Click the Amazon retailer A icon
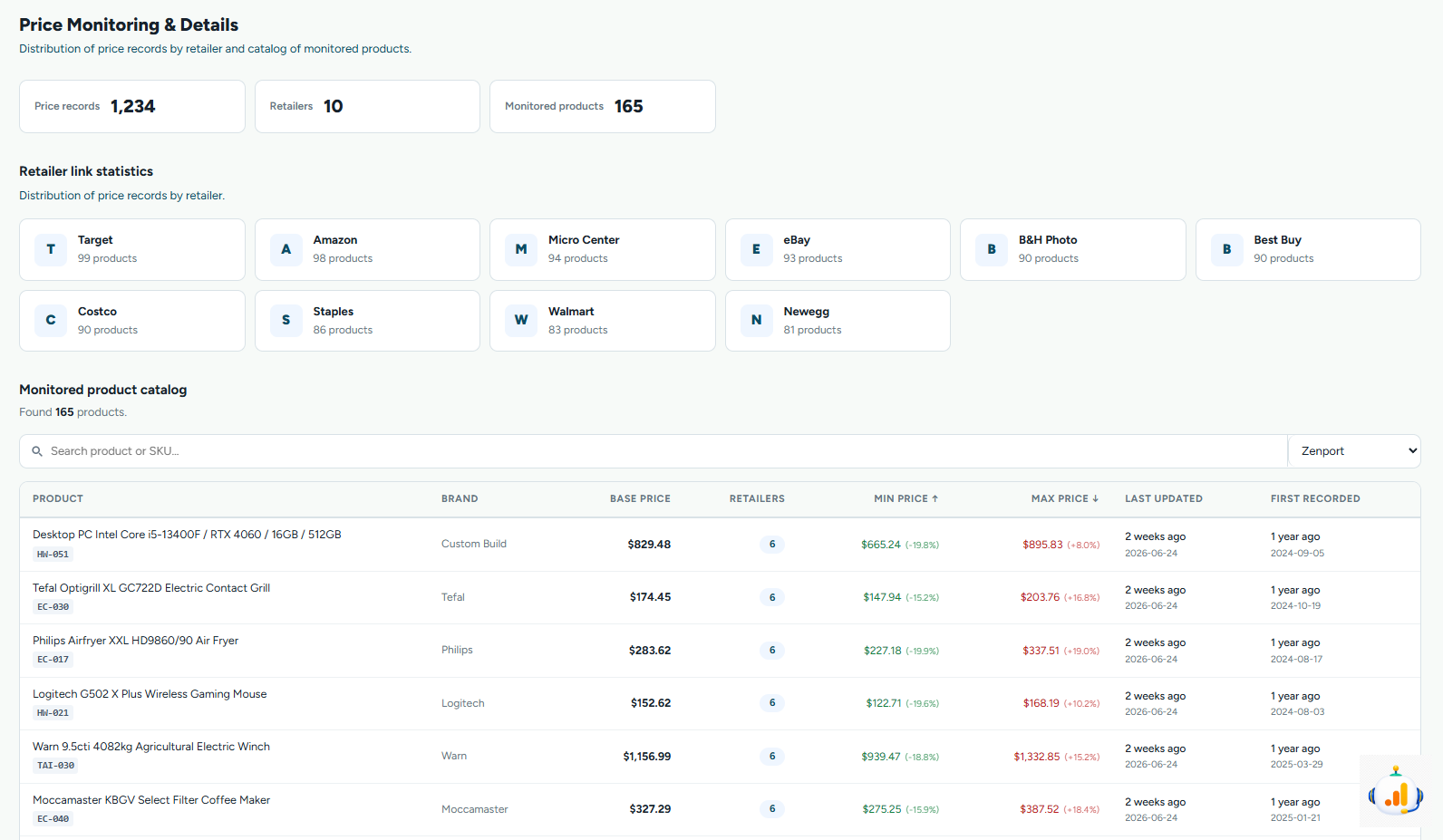The width and height of the screenshot is (1443, 840). point(286,249)
